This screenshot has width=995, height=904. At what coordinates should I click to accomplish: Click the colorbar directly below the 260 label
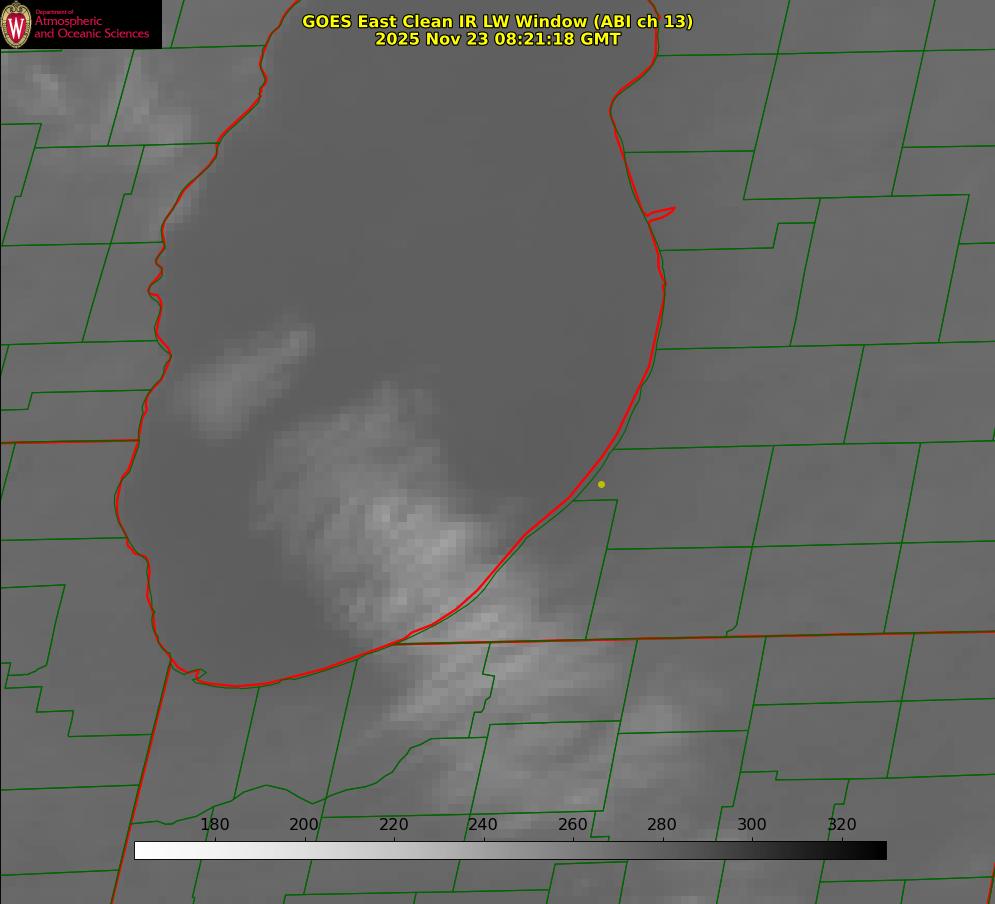[573, 850]
